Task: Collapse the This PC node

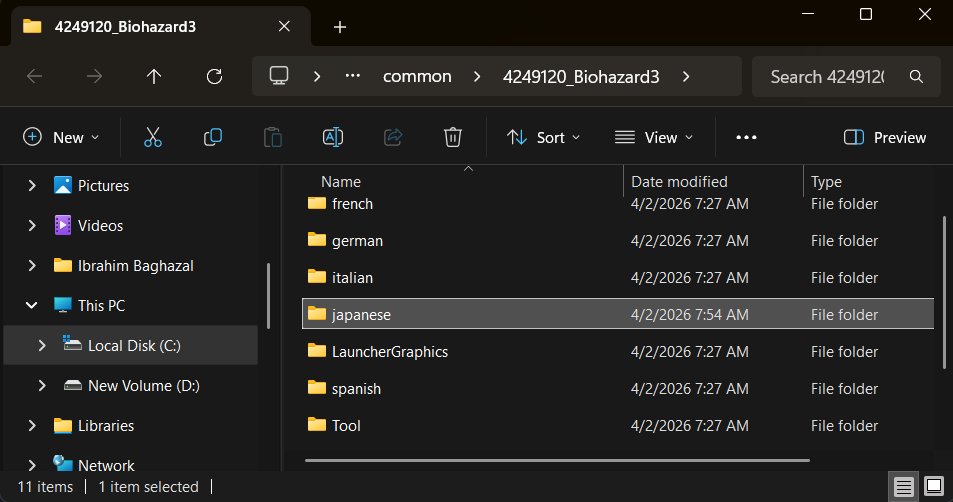Action: click(32, 305)
